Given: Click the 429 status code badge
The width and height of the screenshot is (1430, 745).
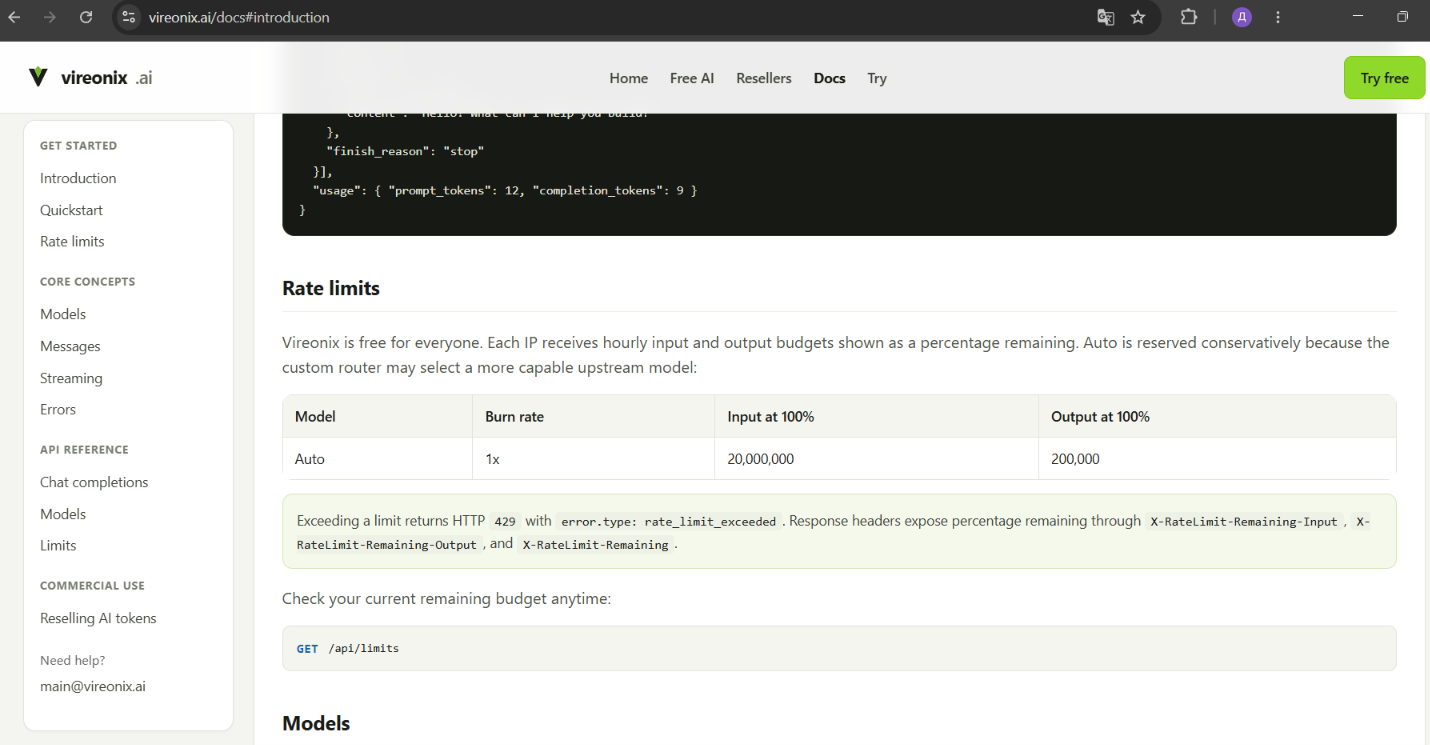Looking at the screenshot, I should (505, 521).
